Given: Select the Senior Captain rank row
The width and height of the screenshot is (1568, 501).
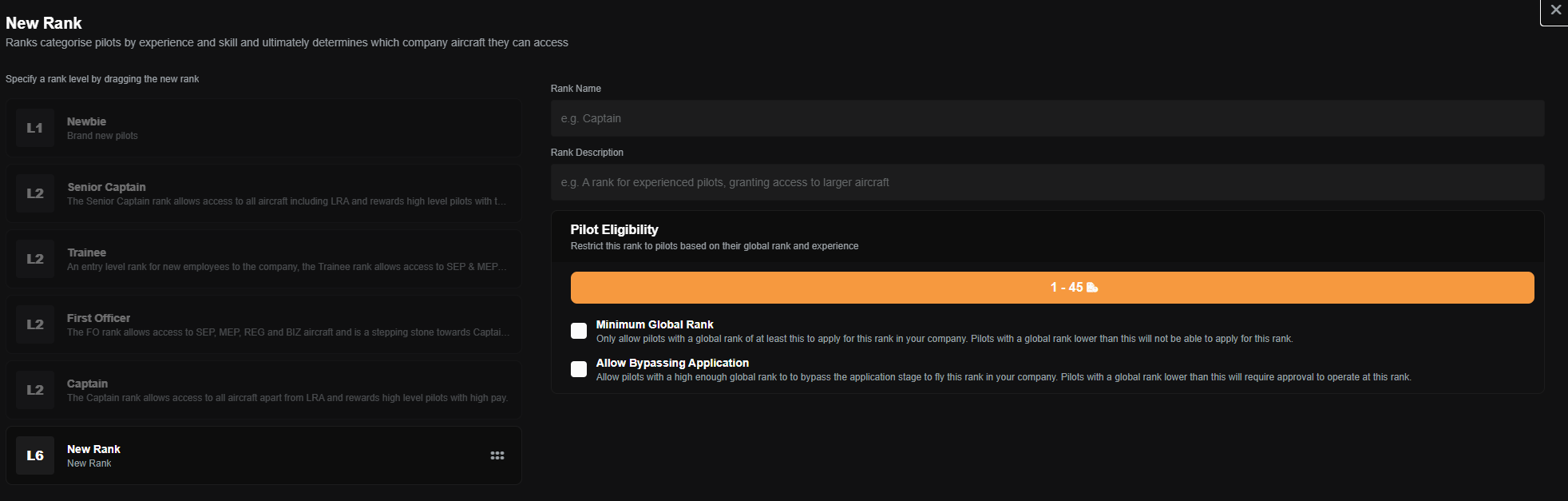Looking at the screenshot, I should pos(263,193).
